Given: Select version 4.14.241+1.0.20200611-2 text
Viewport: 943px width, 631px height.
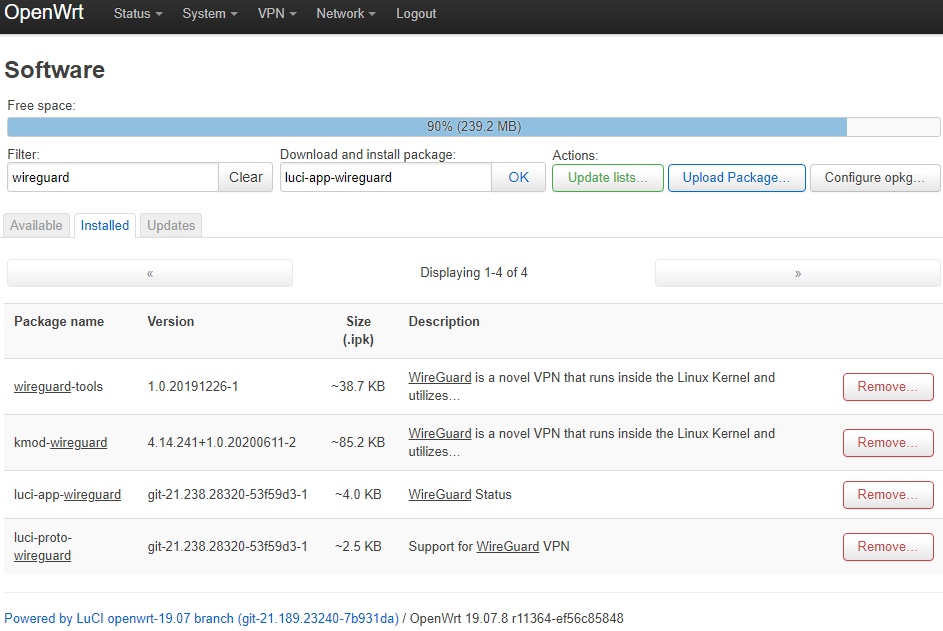Looking at the screenshot, I should (x=222, y=443).
